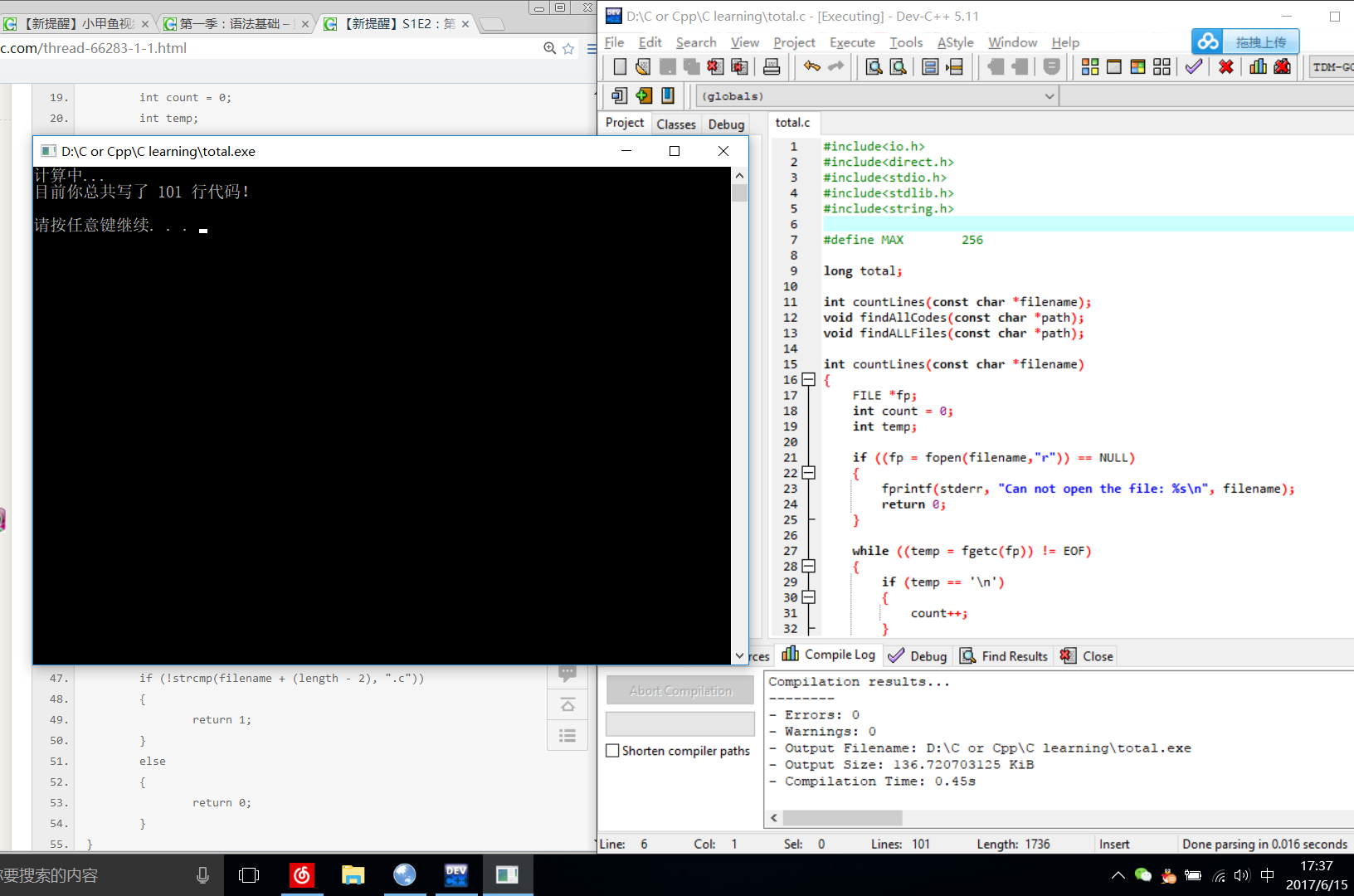Open the Tools menu

coord(906,42)
